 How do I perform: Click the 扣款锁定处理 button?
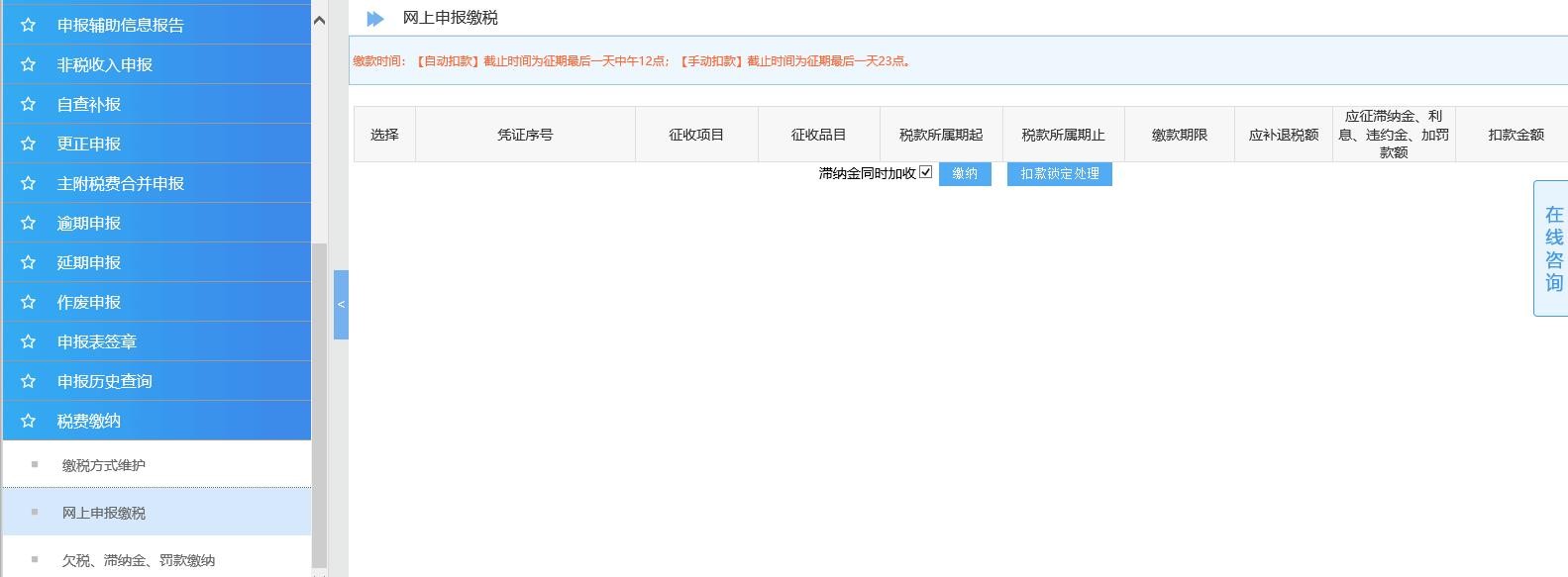1059,174
